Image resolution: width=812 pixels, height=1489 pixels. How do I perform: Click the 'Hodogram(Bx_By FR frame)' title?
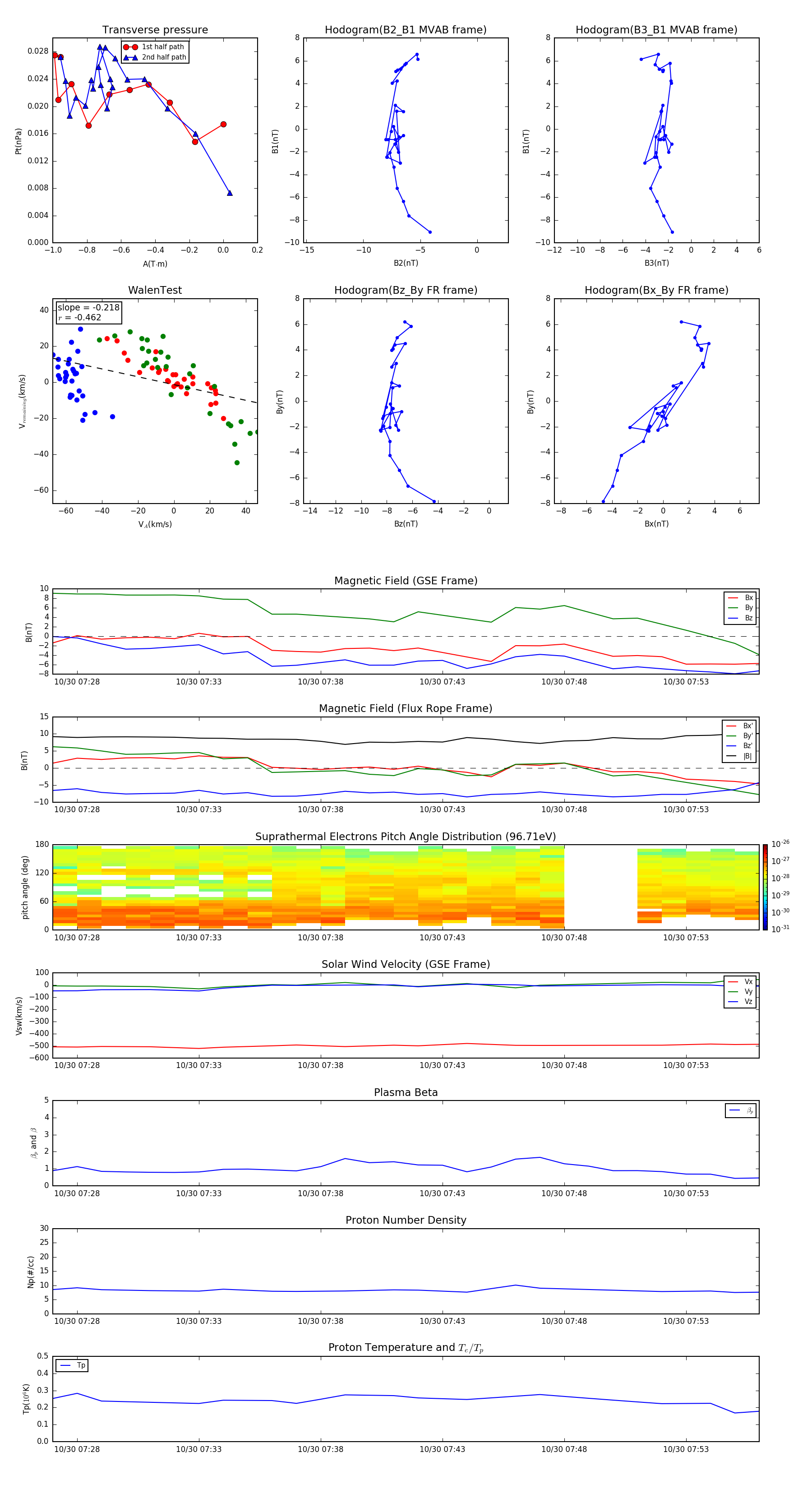pyautogui.click(x=656, y=290)
